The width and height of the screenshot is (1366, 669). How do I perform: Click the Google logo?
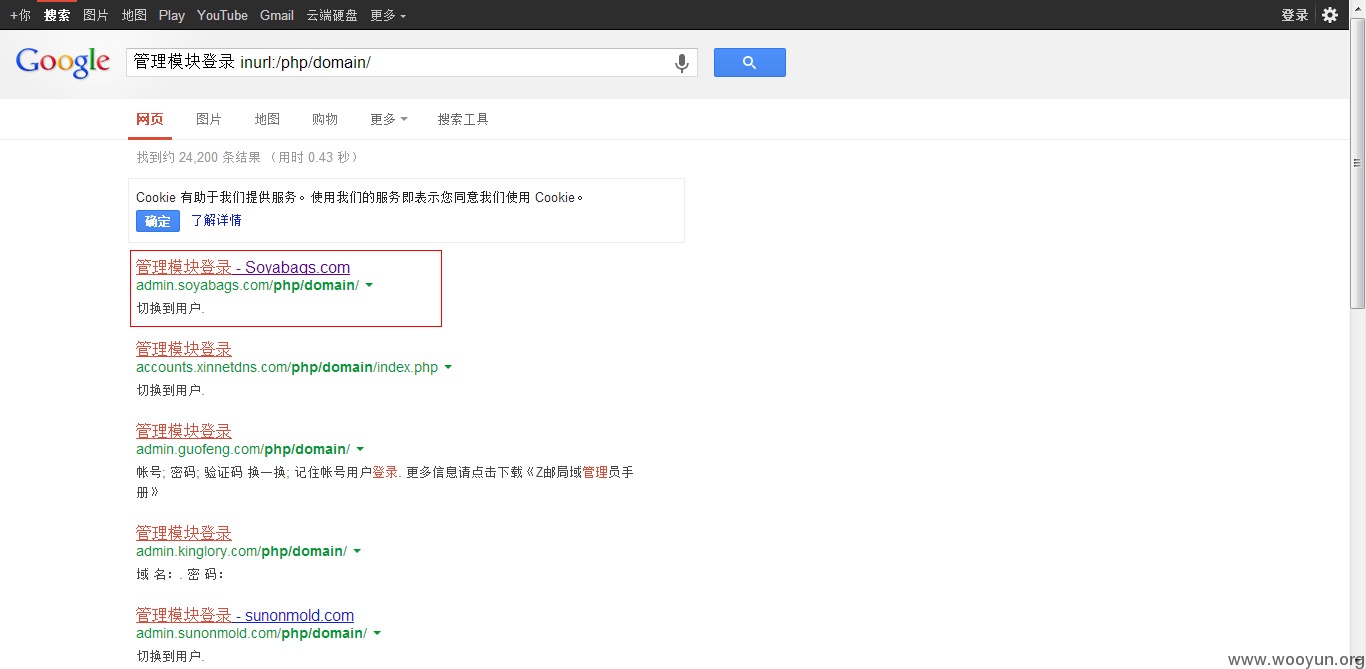click(x=63, y=63)
